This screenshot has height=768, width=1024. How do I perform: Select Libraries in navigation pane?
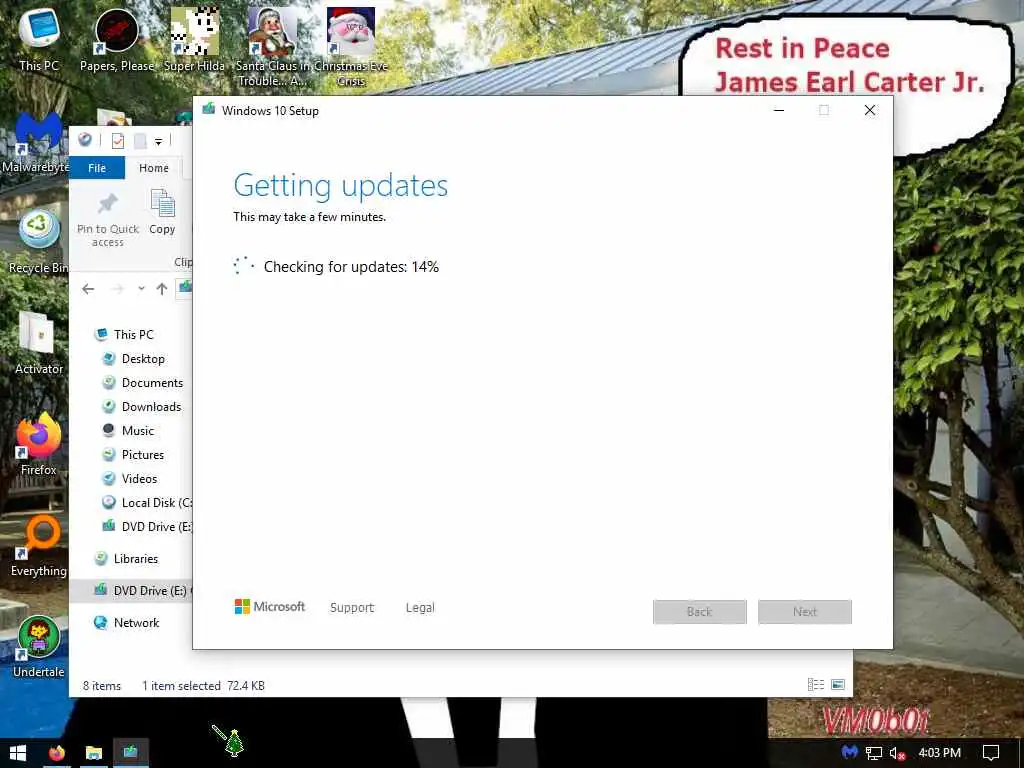click(135, 559)
